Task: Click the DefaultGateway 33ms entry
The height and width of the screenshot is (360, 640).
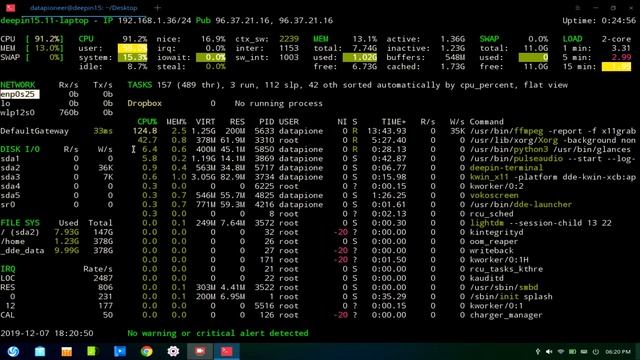Action: (x=56, y=131)
